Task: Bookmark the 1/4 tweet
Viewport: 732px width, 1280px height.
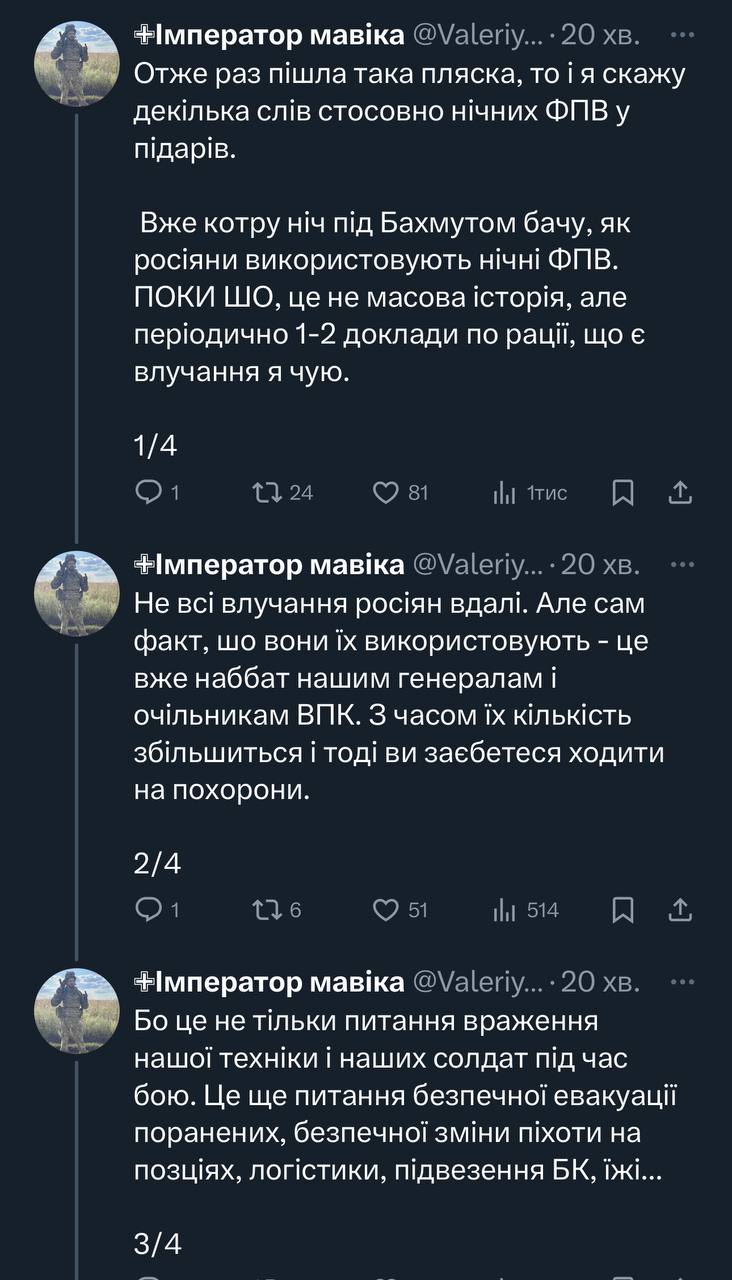Action: (x=623, y=492)
